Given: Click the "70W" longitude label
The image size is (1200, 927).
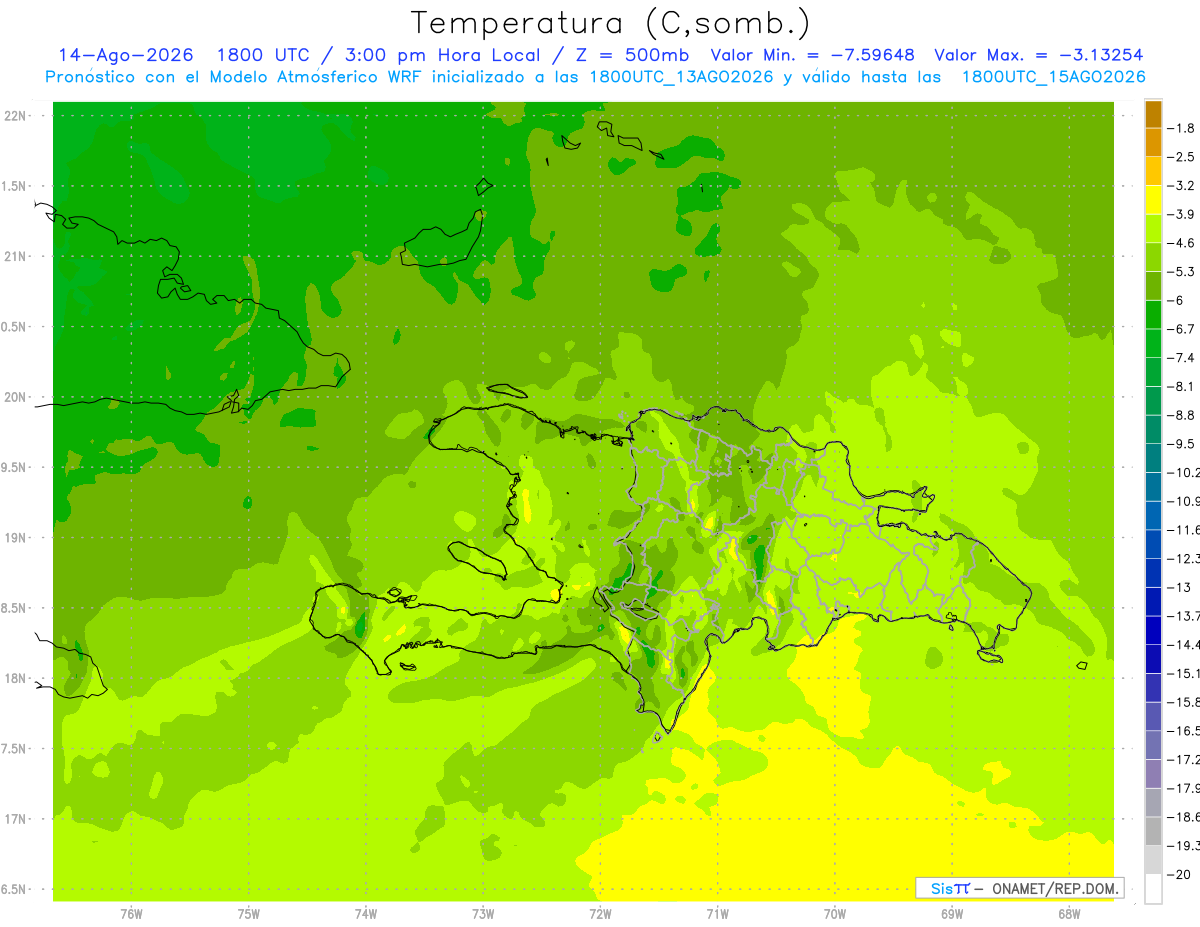Looking at the screenshot, I should 835,914.
